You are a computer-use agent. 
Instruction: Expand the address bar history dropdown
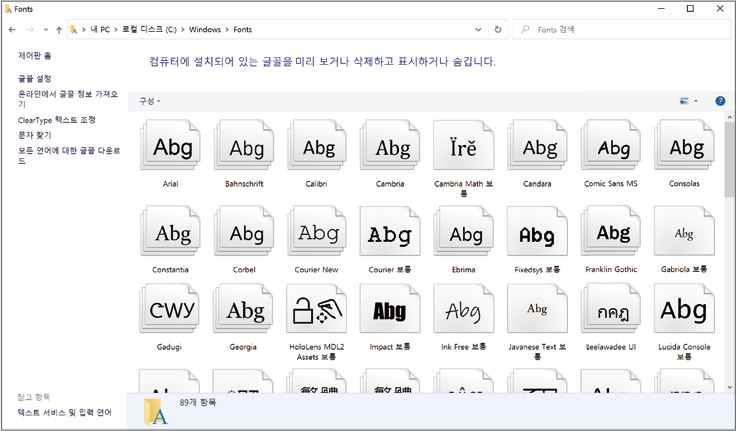tap(478, 30)
